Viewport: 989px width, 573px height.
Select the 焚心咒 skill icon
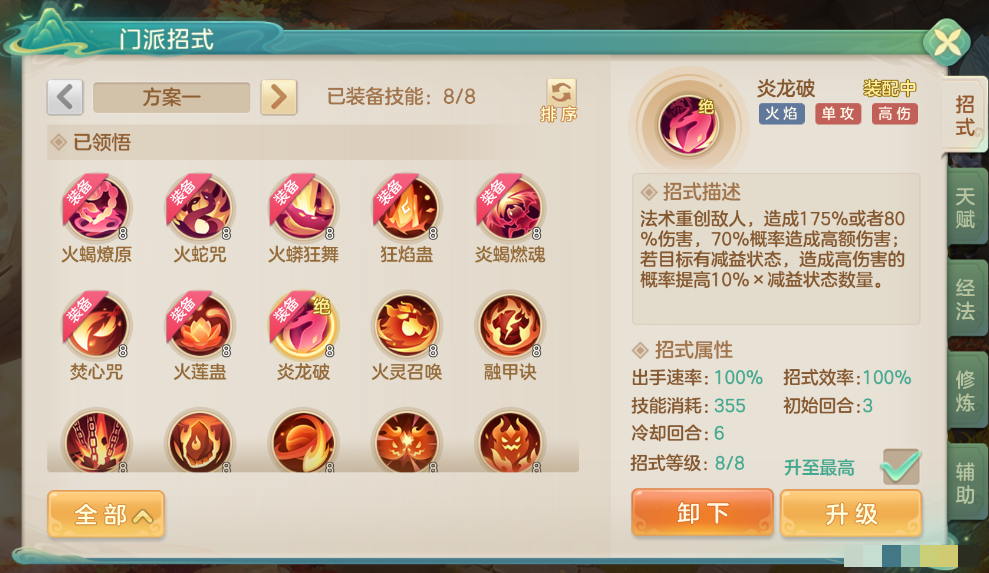point(97,326)
